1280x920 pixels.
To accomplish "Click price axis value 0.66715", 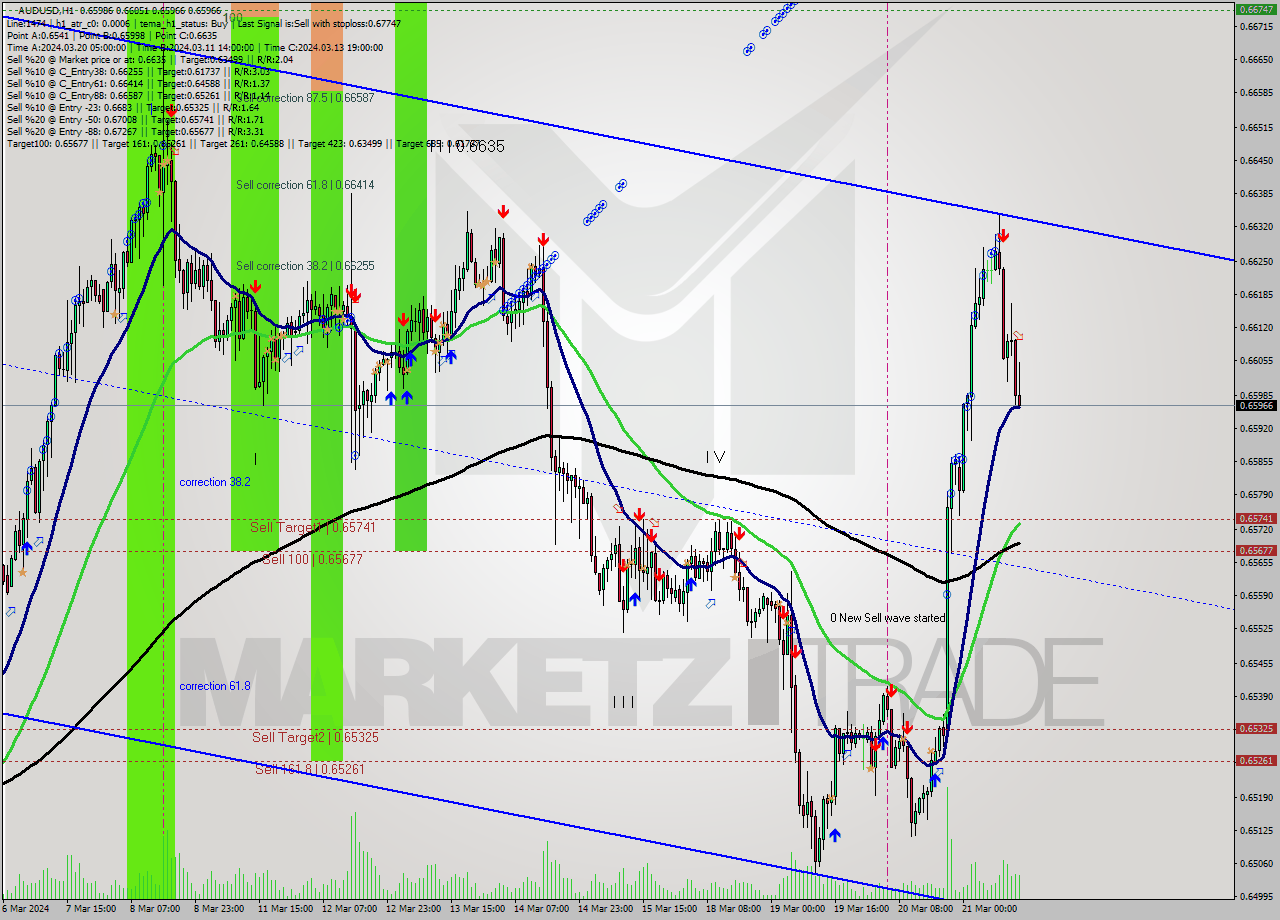I will click(x=1257, y=26).
